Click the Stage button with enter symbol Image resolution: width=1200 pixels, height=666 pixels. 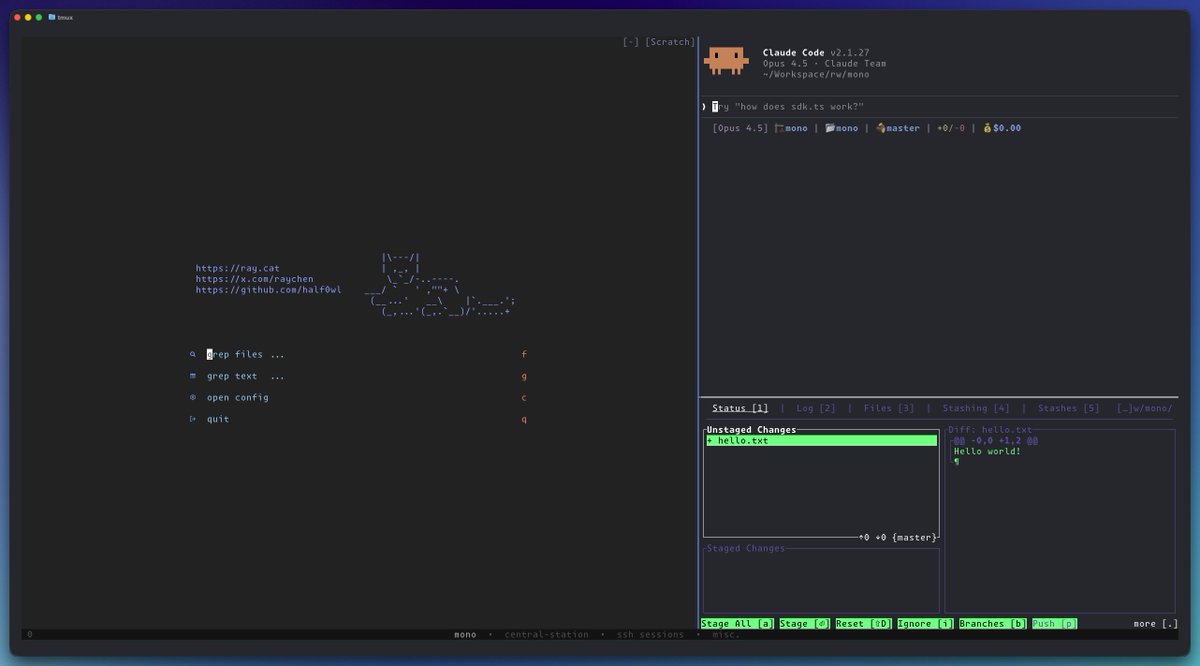805,624
